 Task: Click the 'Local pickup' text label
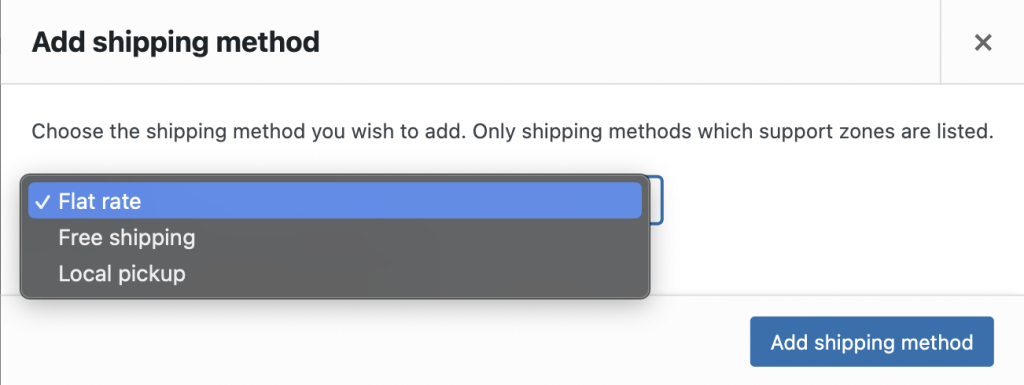[122, 273]
